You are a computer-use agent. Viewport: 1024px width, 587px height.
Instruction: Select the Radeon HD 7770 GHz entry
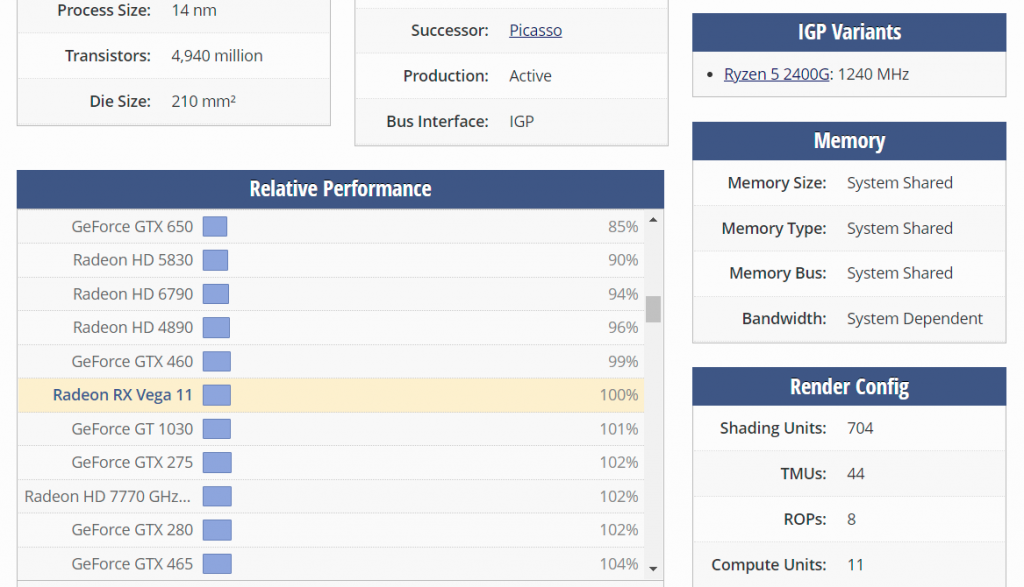[x=108, y=496]
